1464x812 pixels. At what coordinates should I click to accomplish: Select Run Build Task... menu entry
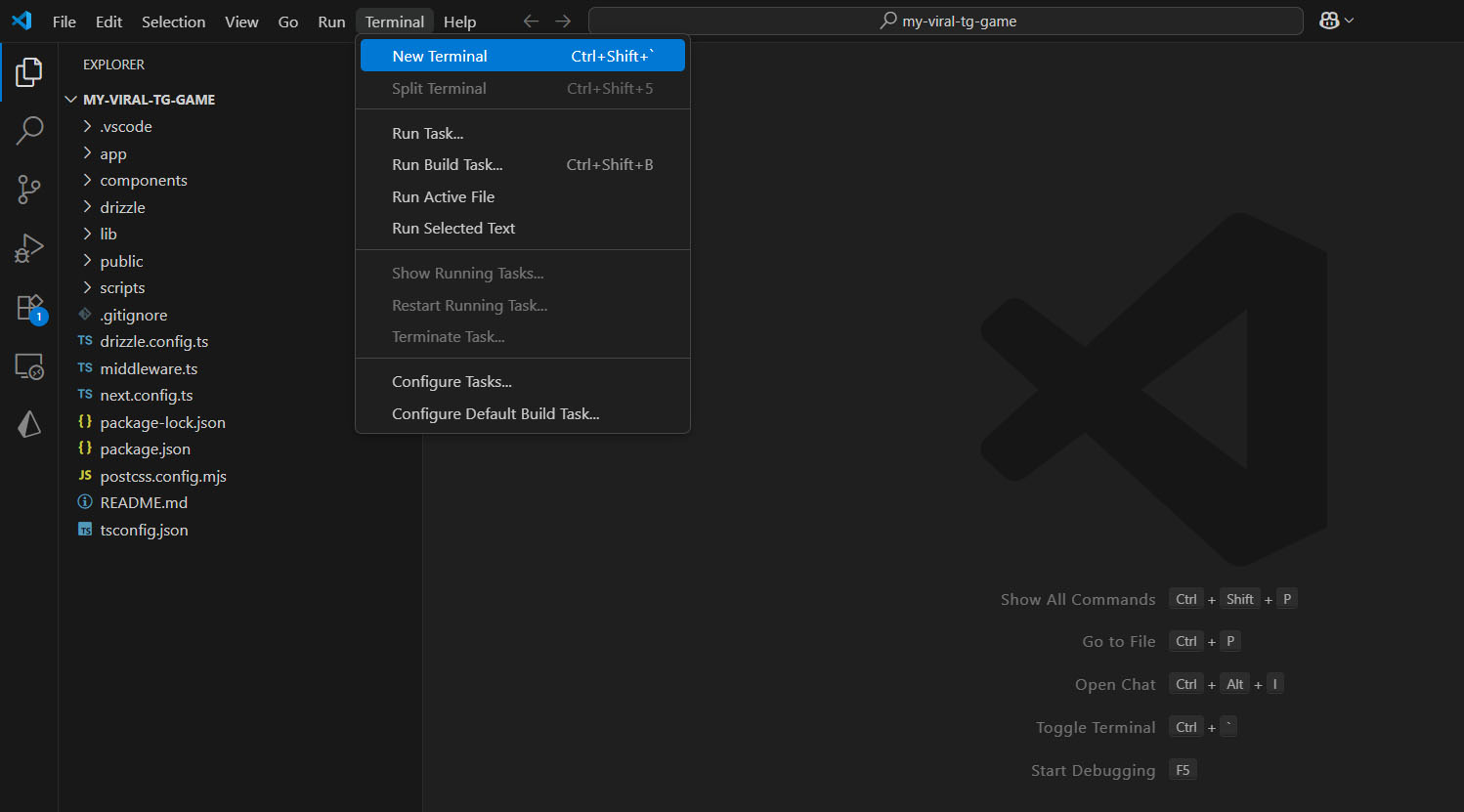[523, 164]
